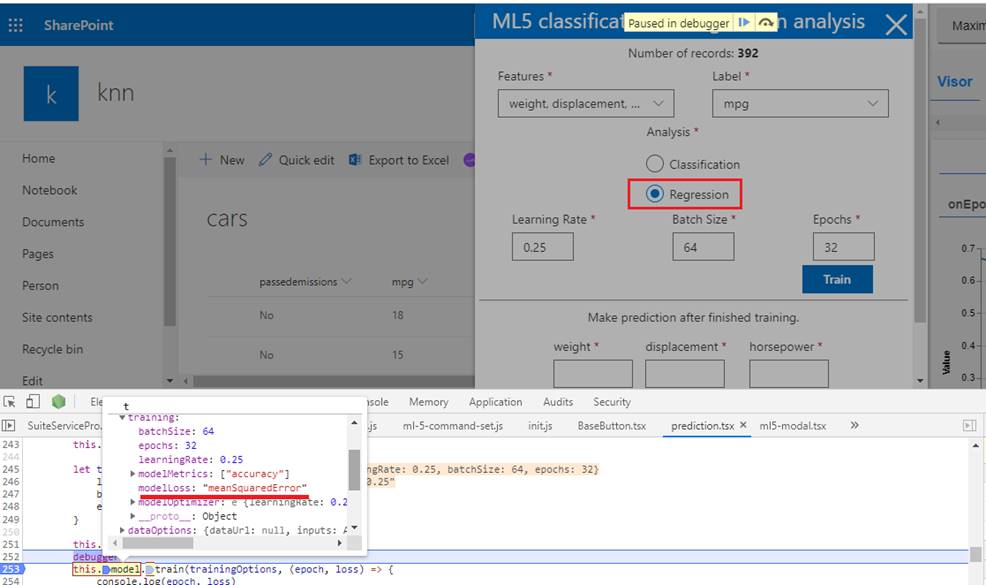
Task: Click the plus icon beside New
Action: [x=206, y=160]
